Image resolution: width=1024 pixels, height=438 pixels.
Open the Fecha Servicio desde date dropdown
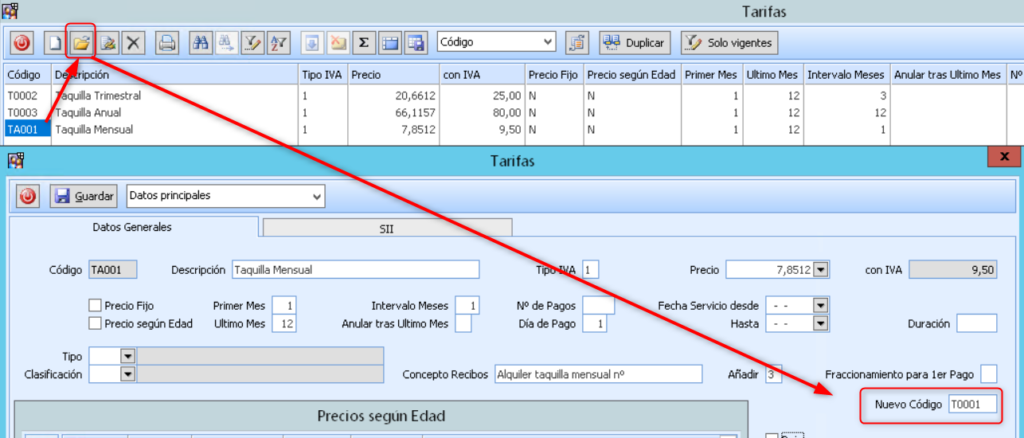(821, 305)
